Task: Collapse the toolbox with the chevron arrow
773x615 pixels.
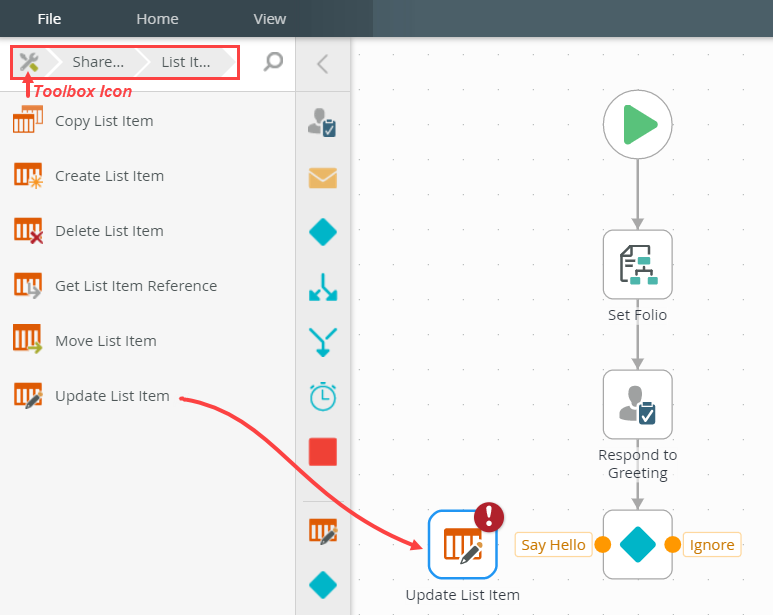Action: (x=322, y=64)
